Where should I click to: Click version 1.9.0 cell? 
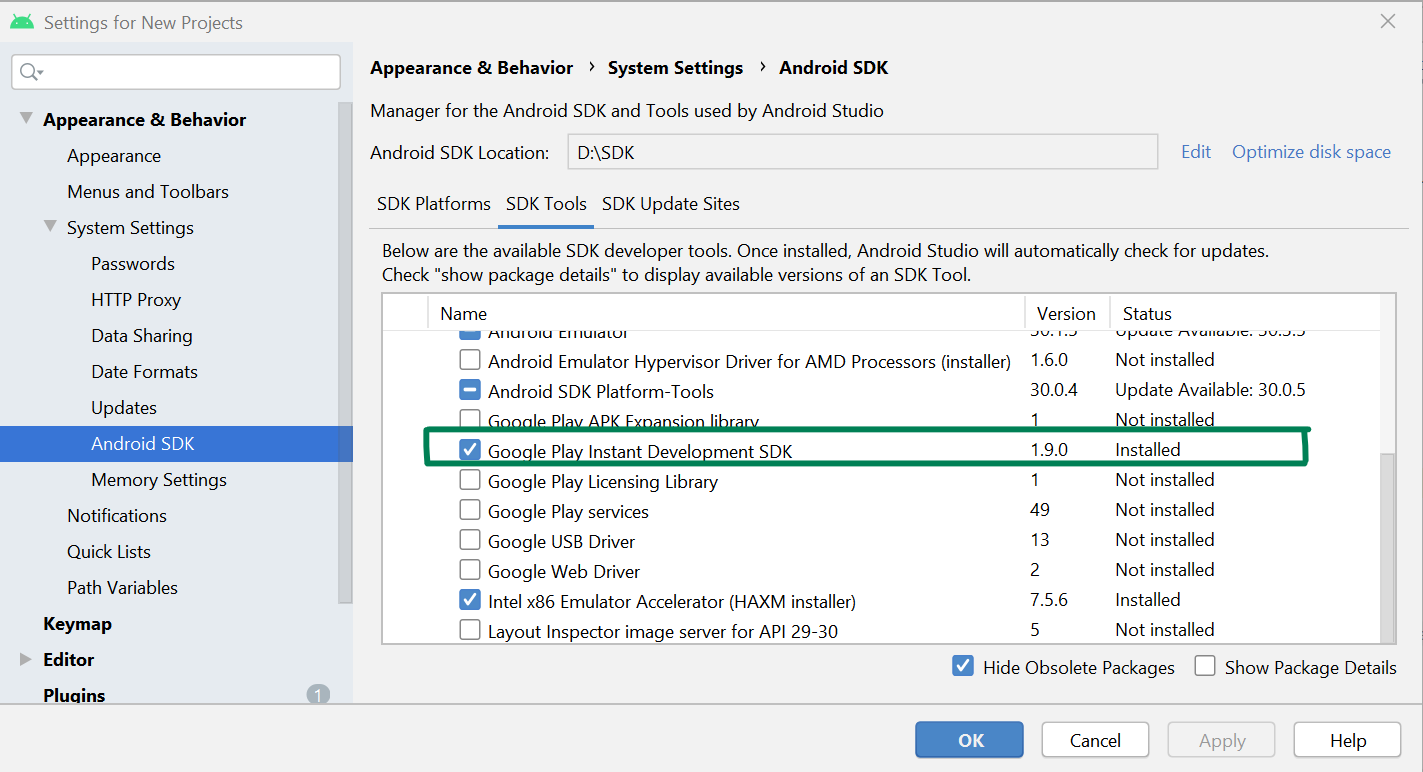coord(1049,450)
